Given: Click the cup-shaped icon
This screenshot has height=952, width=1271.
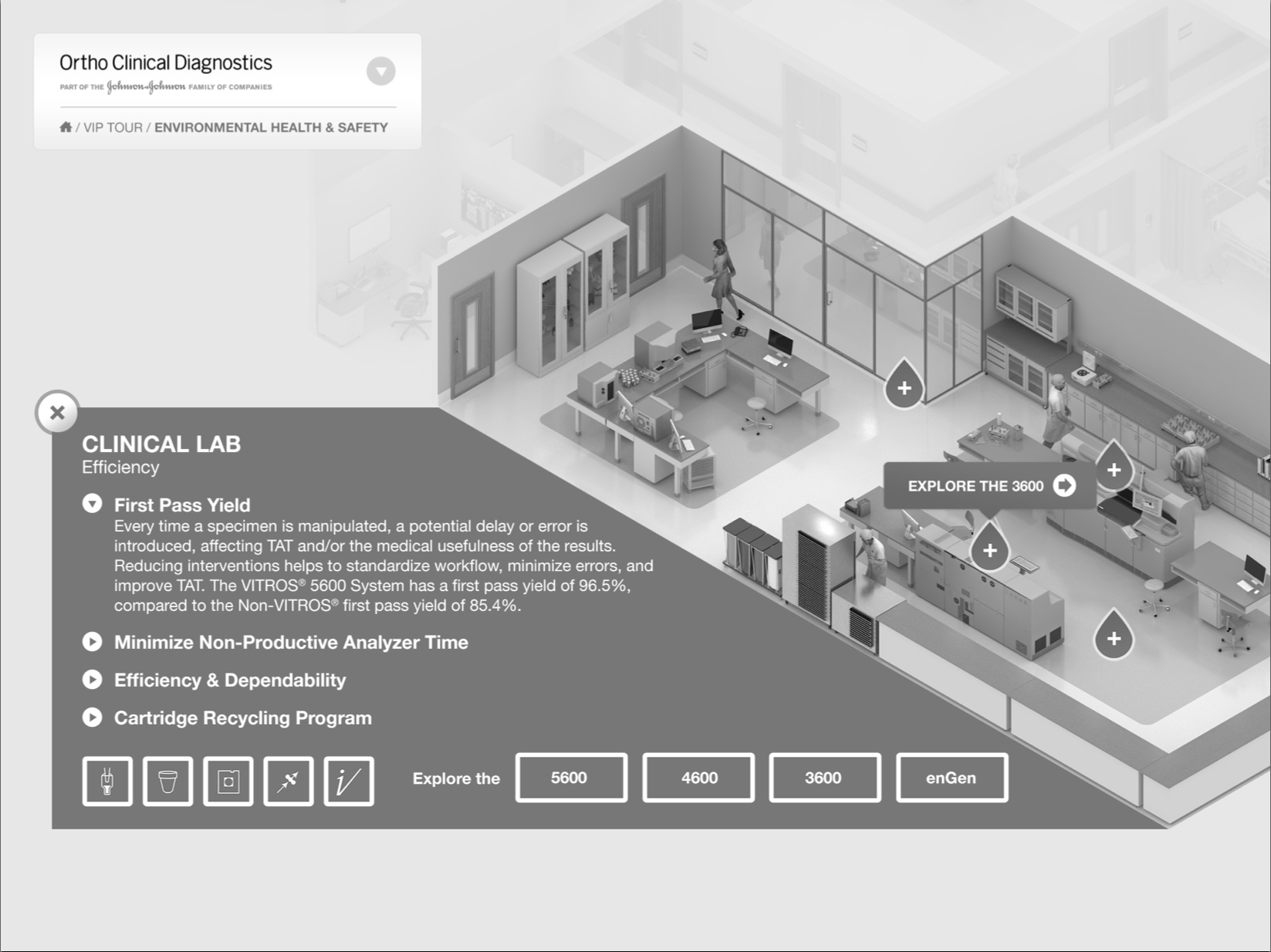Looking at the screenshot, I should (167, 782).
